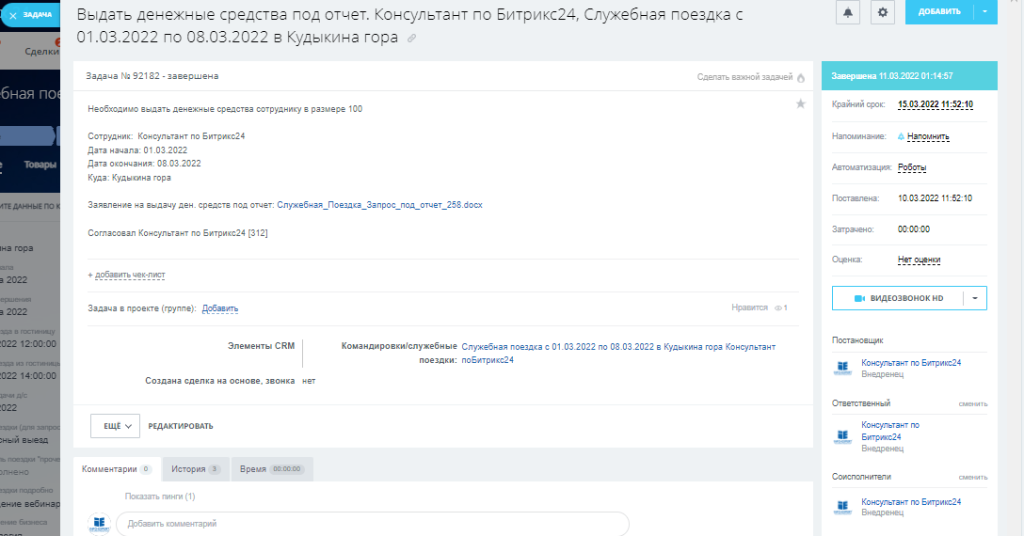The image size is (1024, 536).
Task: Open the settings gear icon
Action: pos(882,12)
